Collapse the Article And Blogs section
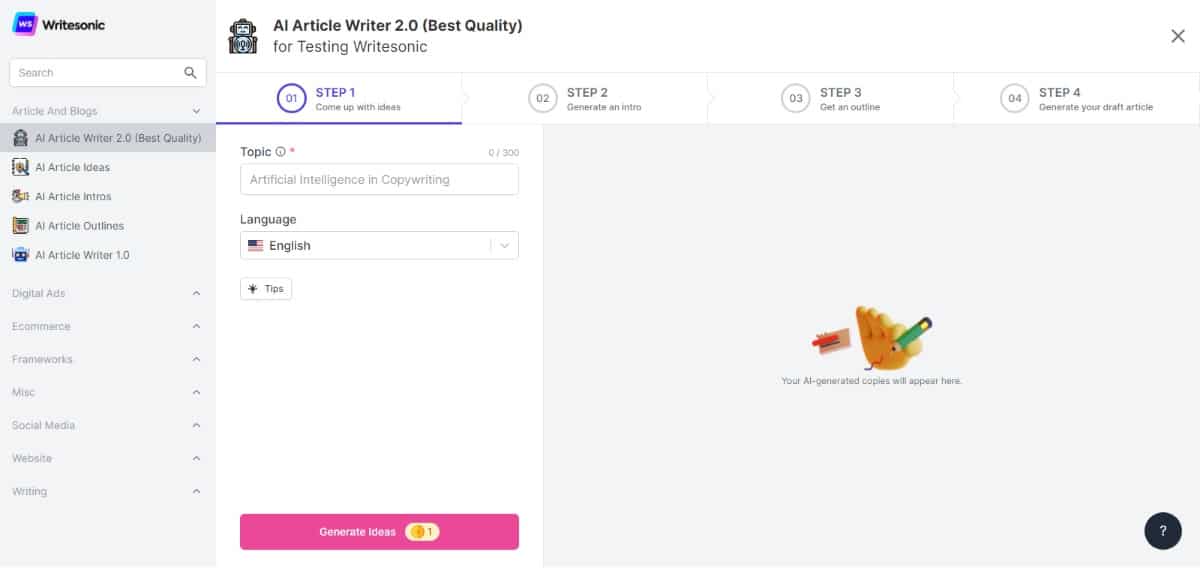 click(x=196, y=111)
